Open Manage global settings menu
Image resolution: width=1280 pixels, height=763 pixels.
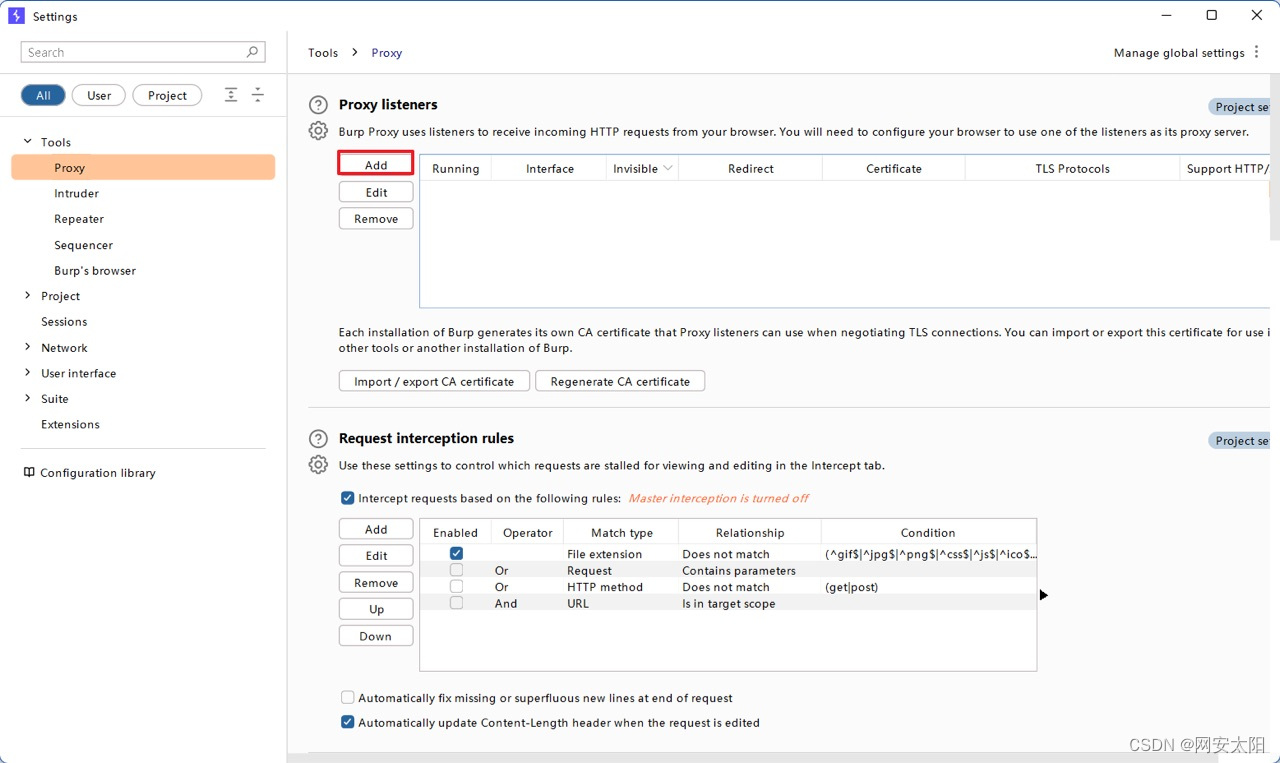1179,53
